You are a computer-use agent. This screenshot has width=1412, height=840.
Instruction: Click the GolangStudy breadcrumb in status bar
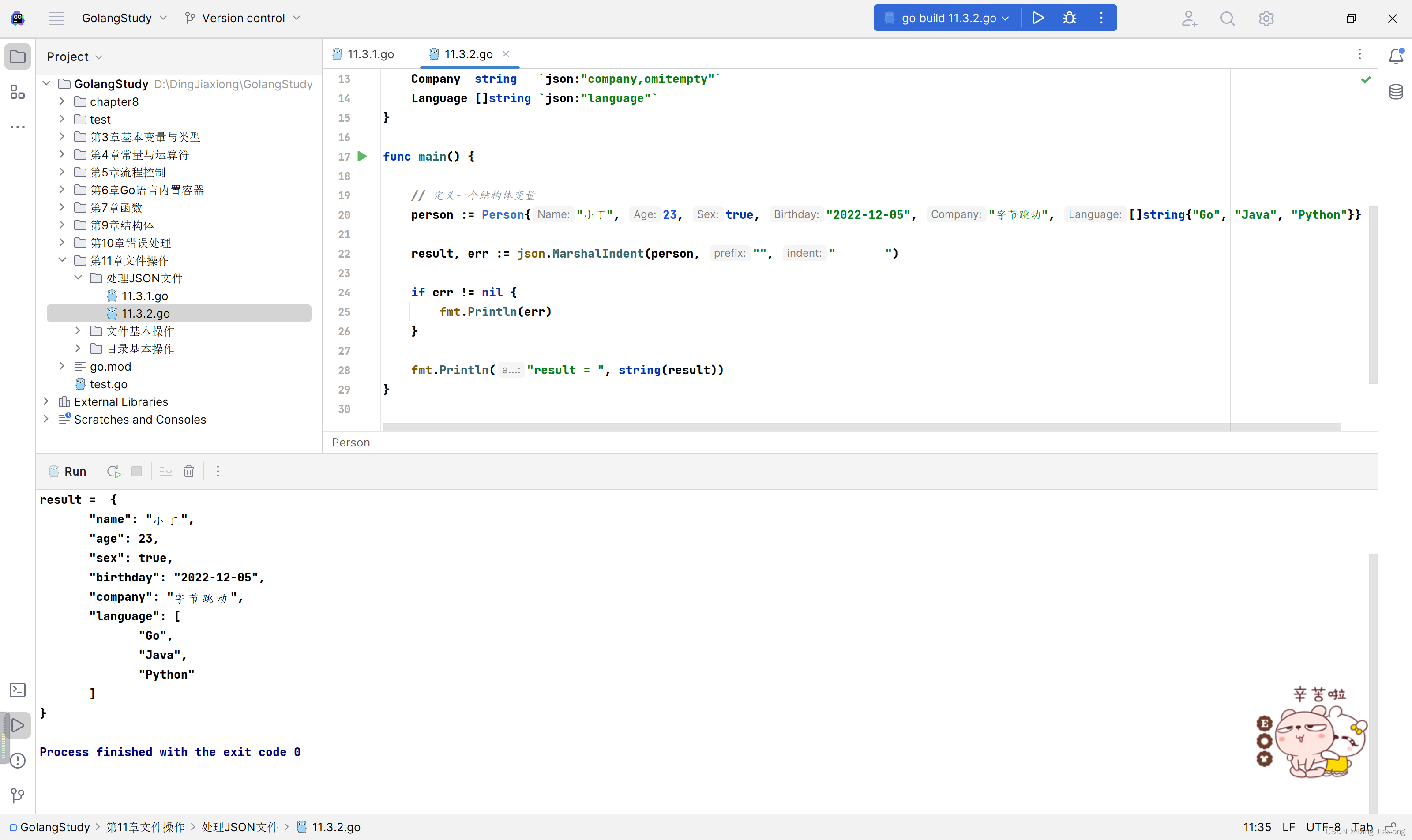click(50, 827)
